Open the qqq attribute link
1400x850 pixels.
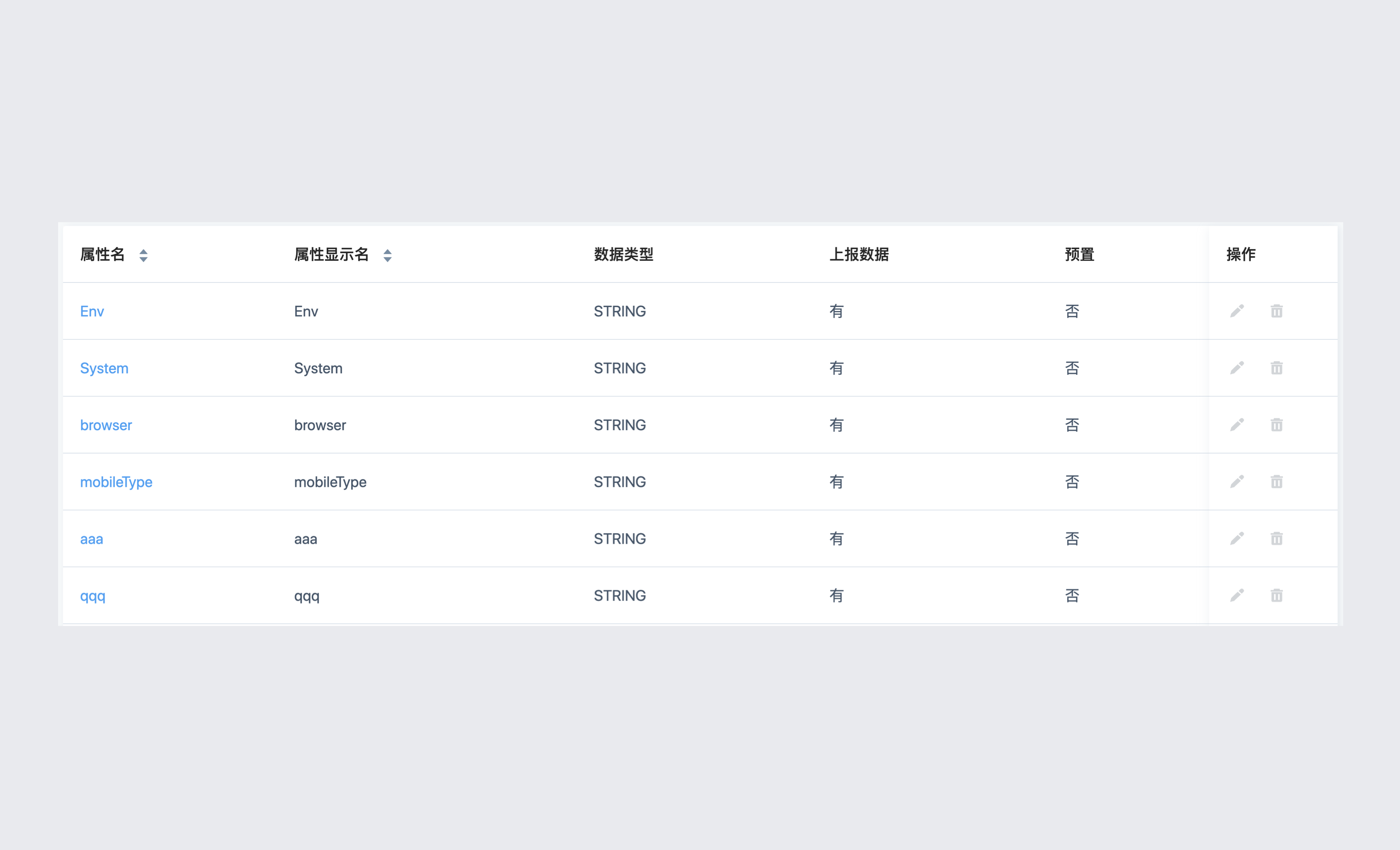(92, 595)
